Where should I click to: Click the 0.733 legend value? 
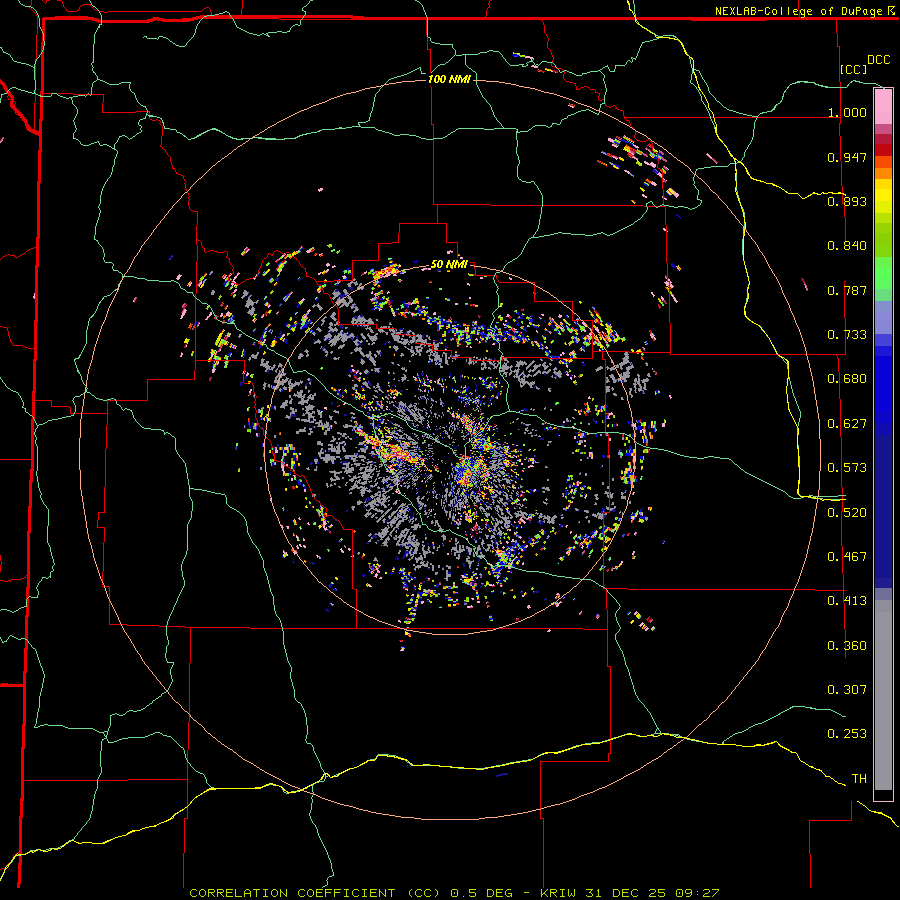(x=847, y=335)
